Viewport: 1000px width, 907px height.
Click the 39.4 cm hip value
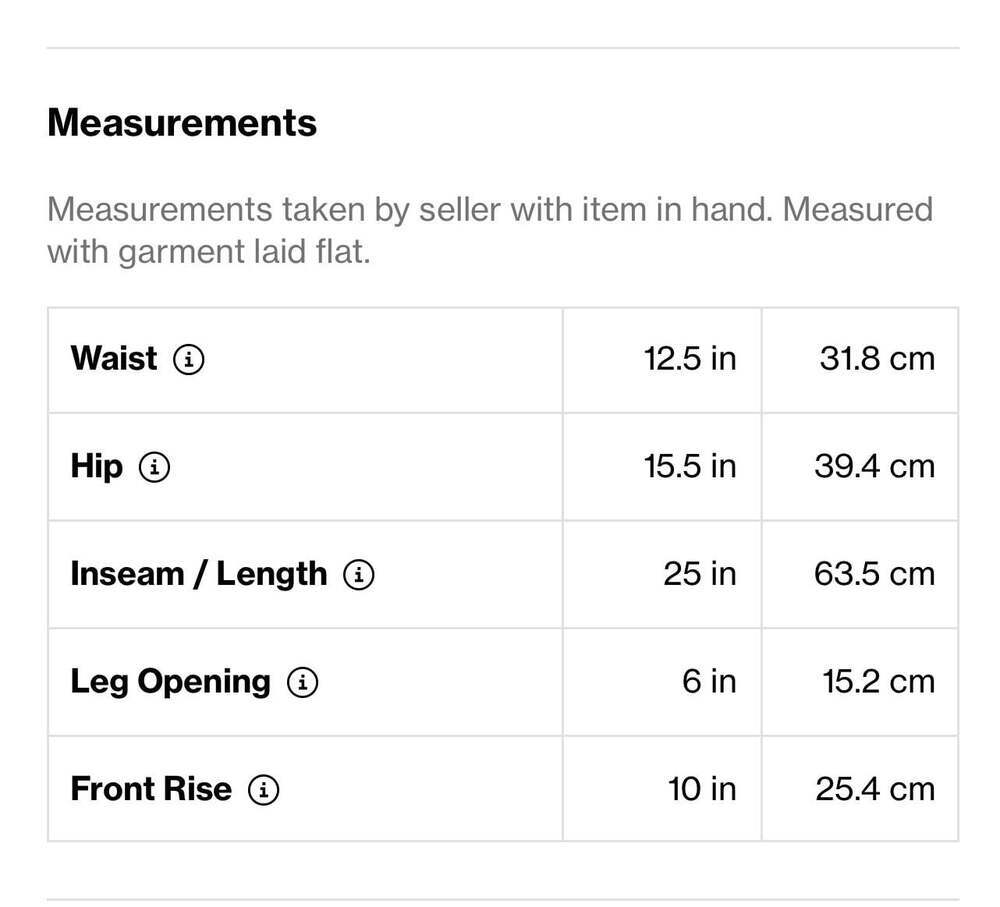point(875,466)
